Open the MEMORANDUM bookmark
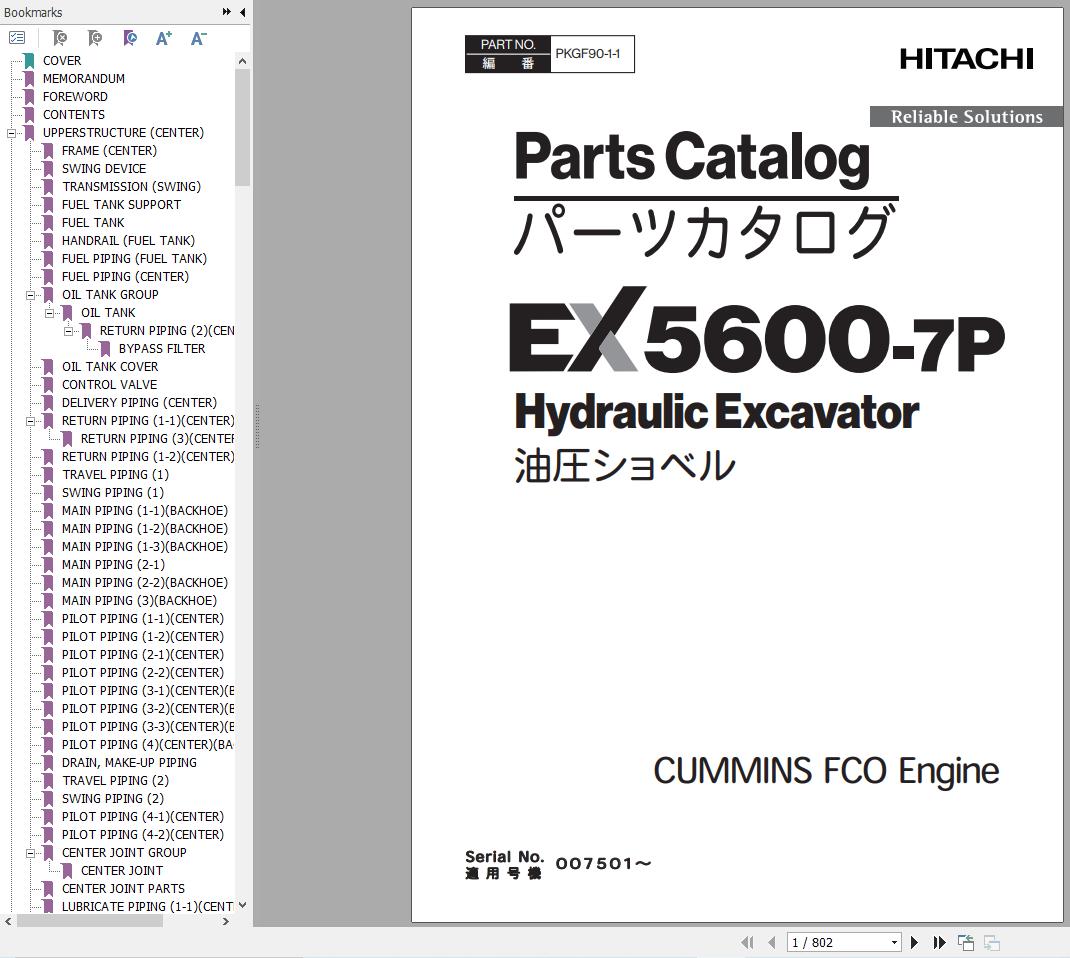 83,78
